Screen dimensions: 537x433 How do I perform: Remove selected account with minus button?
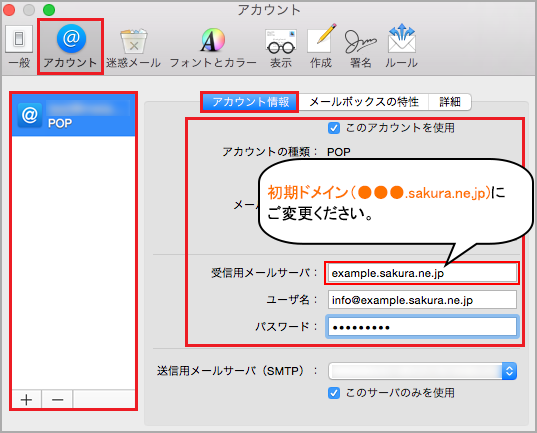57,399
